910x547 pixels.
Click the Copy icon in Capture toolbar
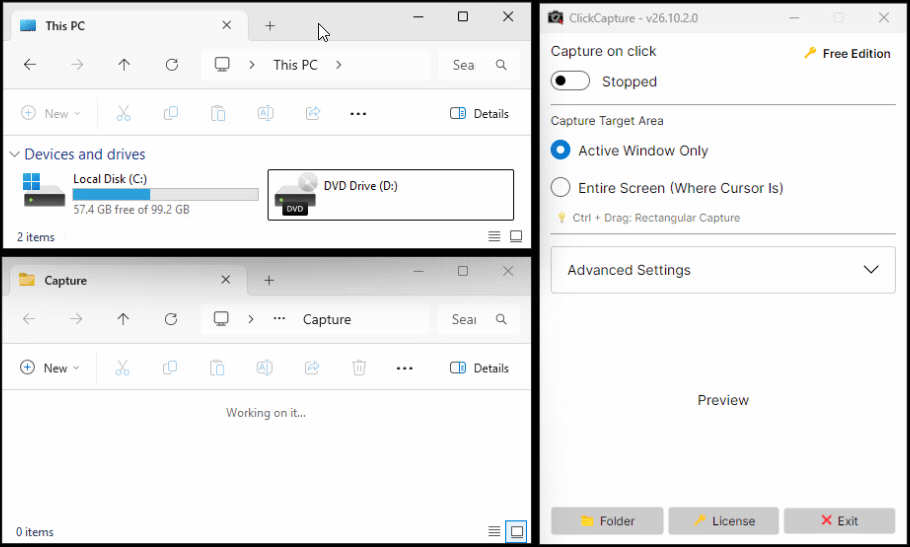pos(169,368)
